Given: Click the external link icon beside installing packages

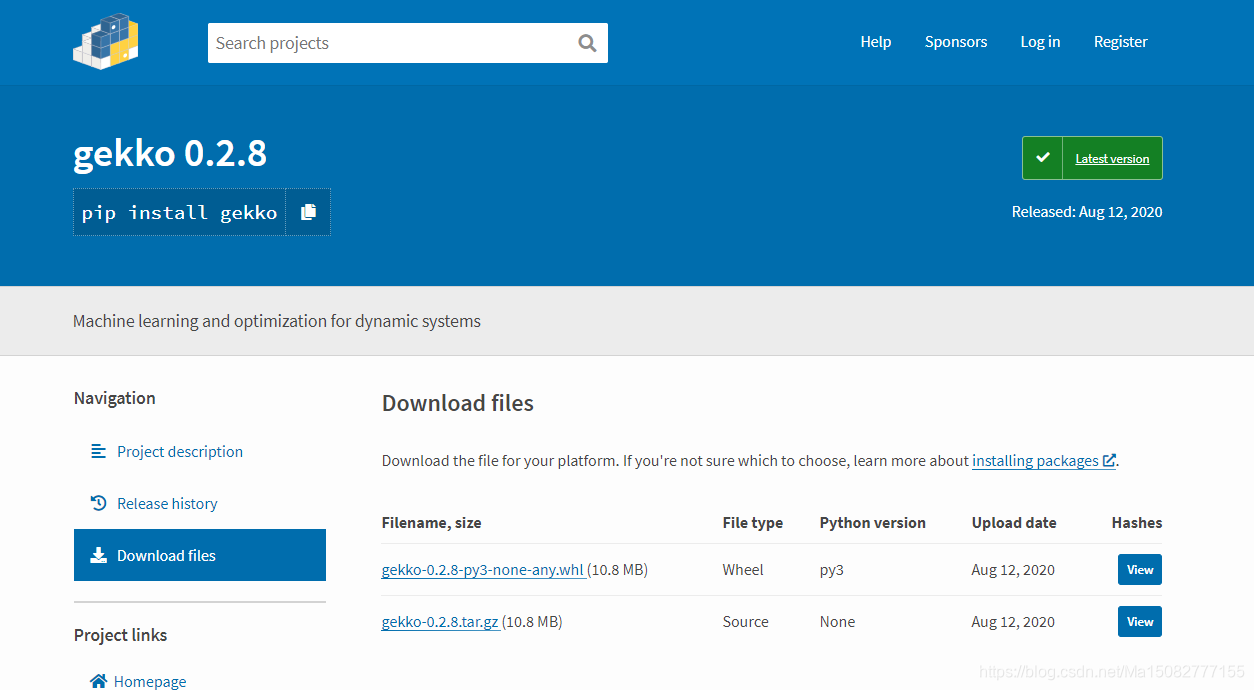Looking at the screenshot, I should (1109, 460).
